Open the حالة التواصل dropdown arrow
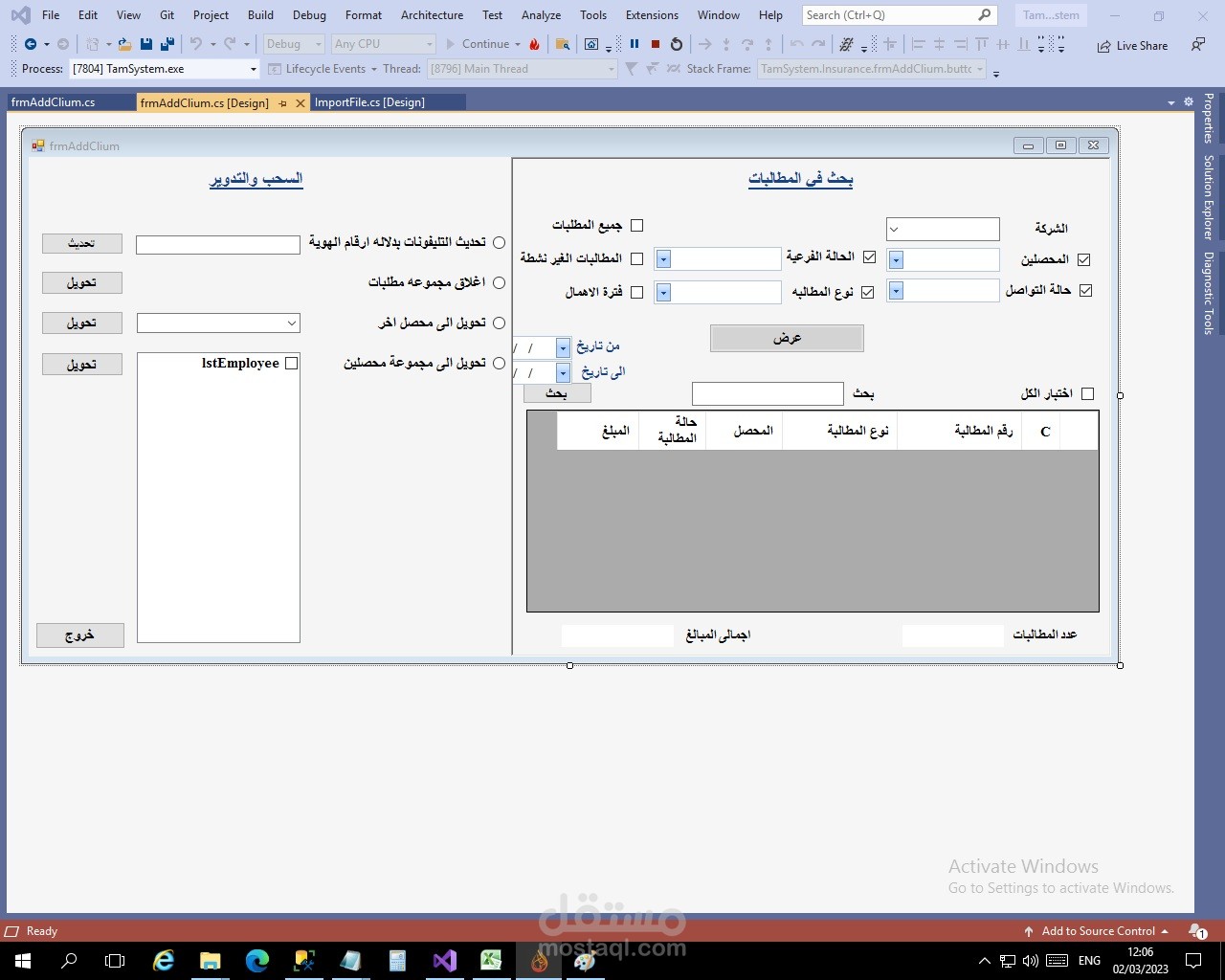 tap(896, 290)
